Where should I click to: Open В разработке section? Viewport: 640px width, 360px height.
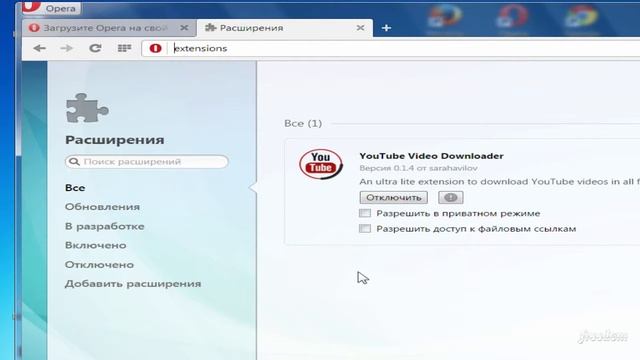104,226
